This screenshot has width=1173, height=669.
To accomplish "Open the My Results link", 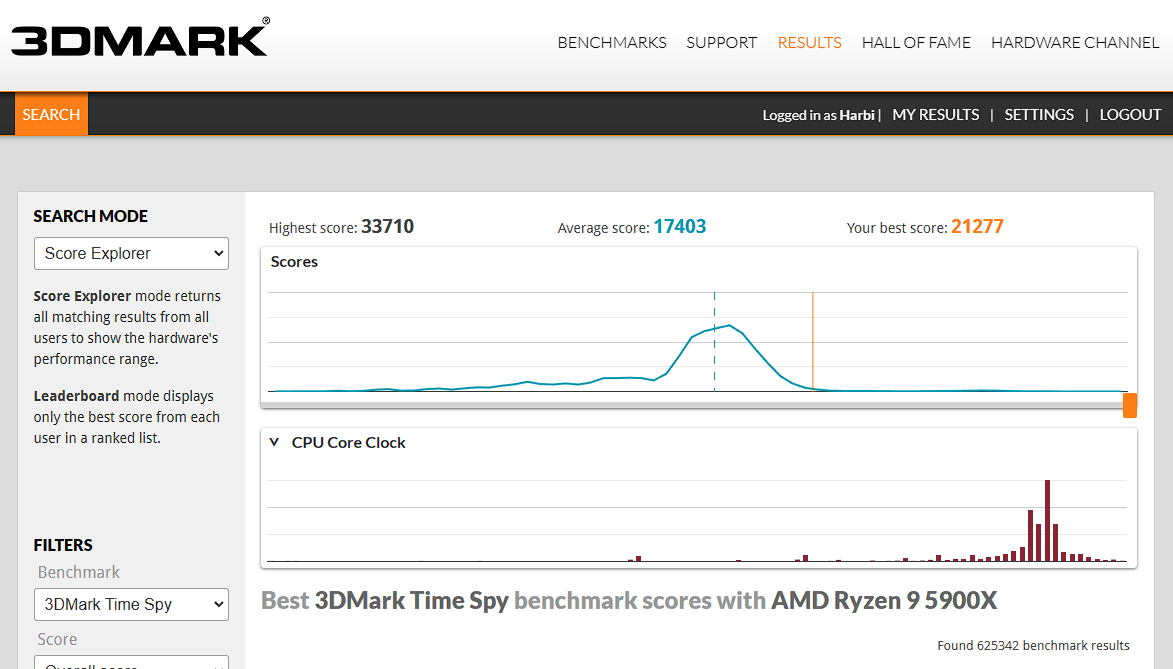I will click(935, 115).
